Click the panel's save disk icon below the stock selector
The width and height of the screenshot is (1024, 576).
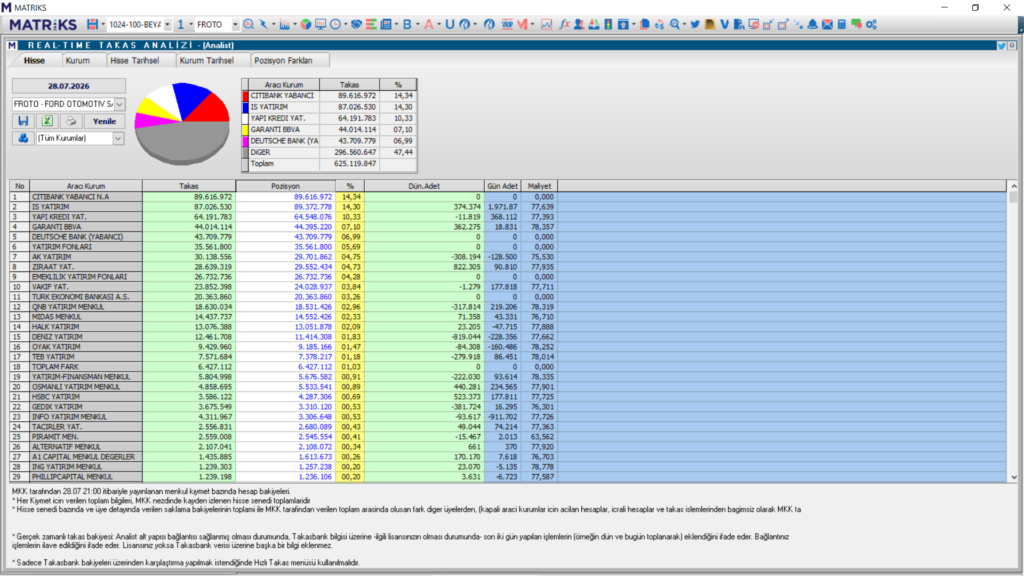[x=23, y=121]
